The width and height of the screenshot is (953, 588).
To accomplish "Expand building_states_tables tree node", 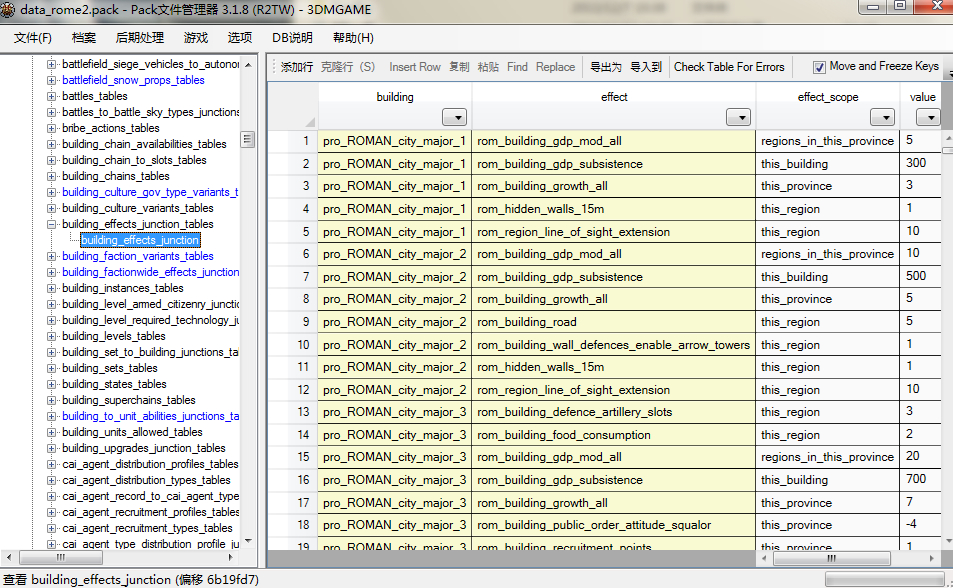I will (x=52, y=384).
